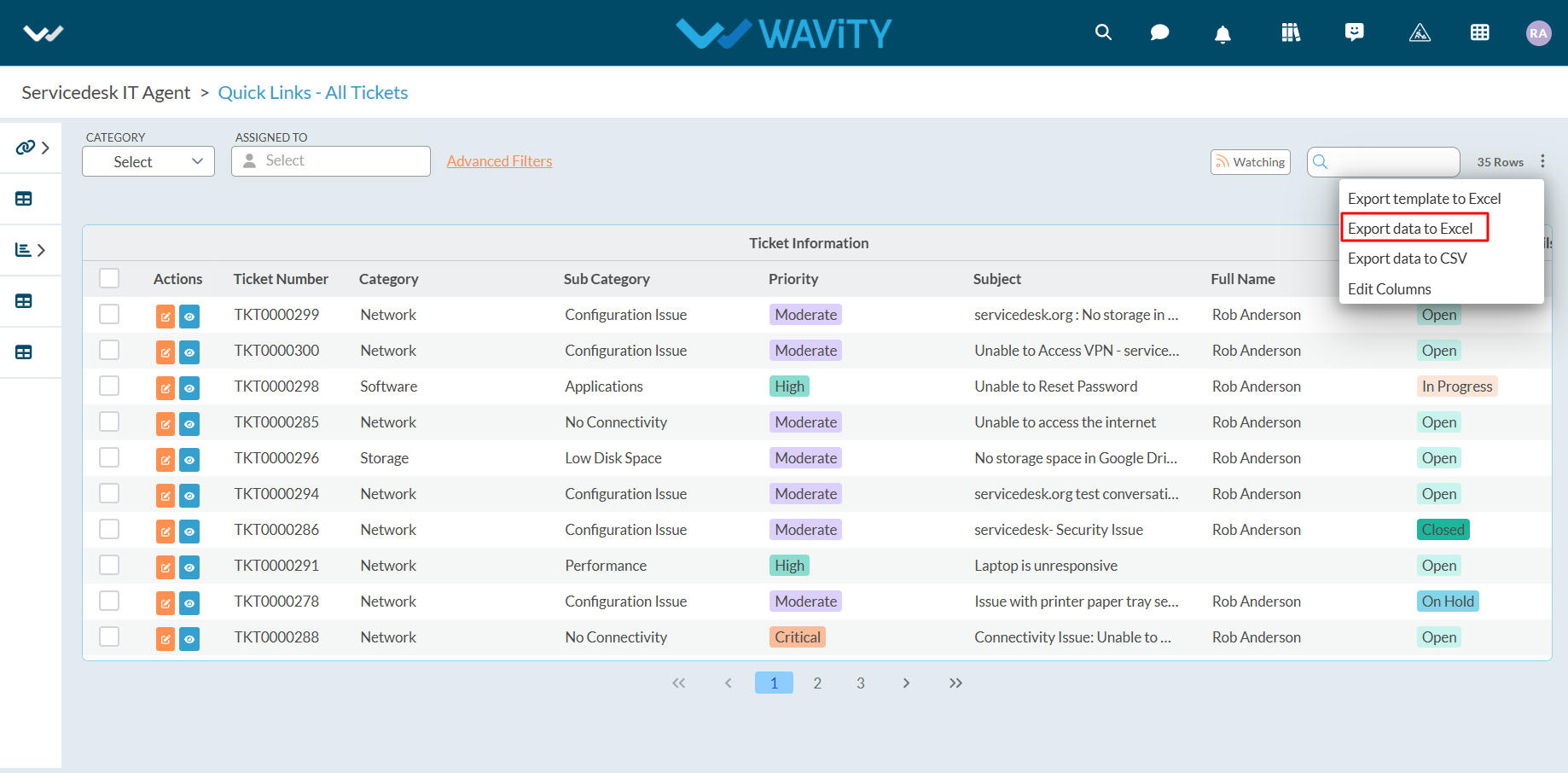The width and height of the screenshot is (1568, 773).
Task: Open the library books icon
Action: point(1291,32)
